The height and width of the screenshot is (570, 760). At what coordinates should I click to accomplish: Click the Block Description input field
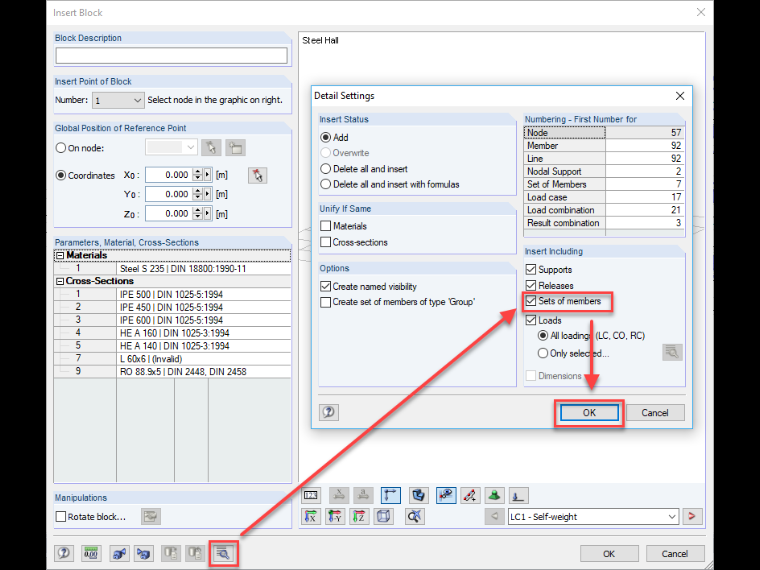point(172,56)
